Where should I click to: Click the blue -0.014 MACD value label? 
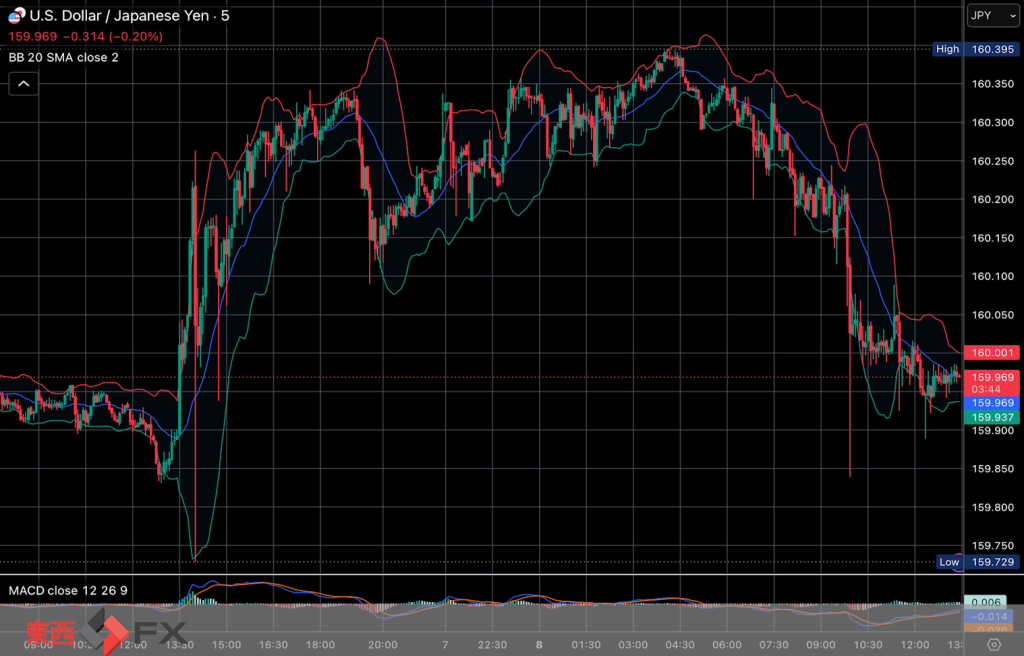[988, 616]
